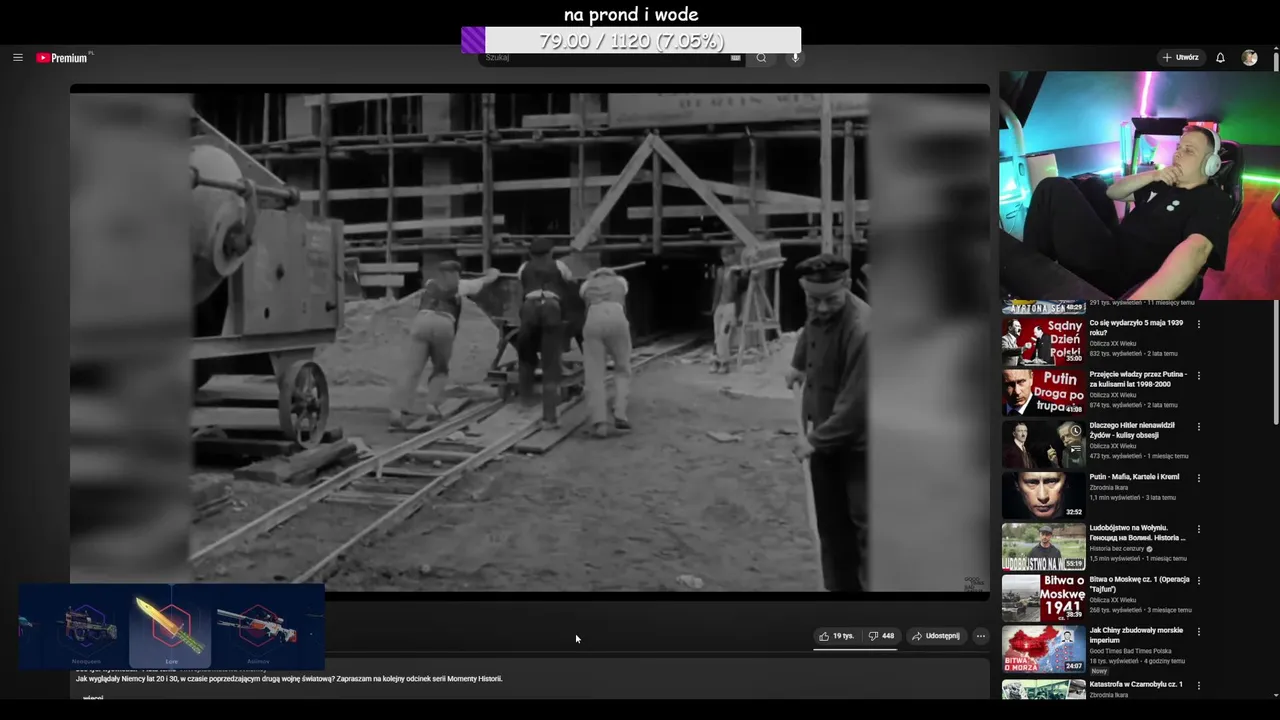Open options for 'Przejęcie władzy przez Putina'
Viewport: 1280px width, 720px height.
[1198, 375]
